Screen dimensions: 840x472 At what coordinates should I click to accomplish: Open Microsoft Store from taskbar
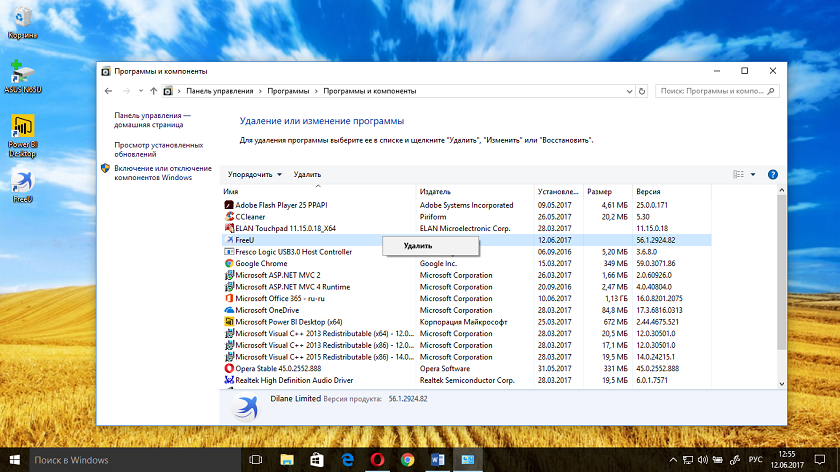(317, 460)
